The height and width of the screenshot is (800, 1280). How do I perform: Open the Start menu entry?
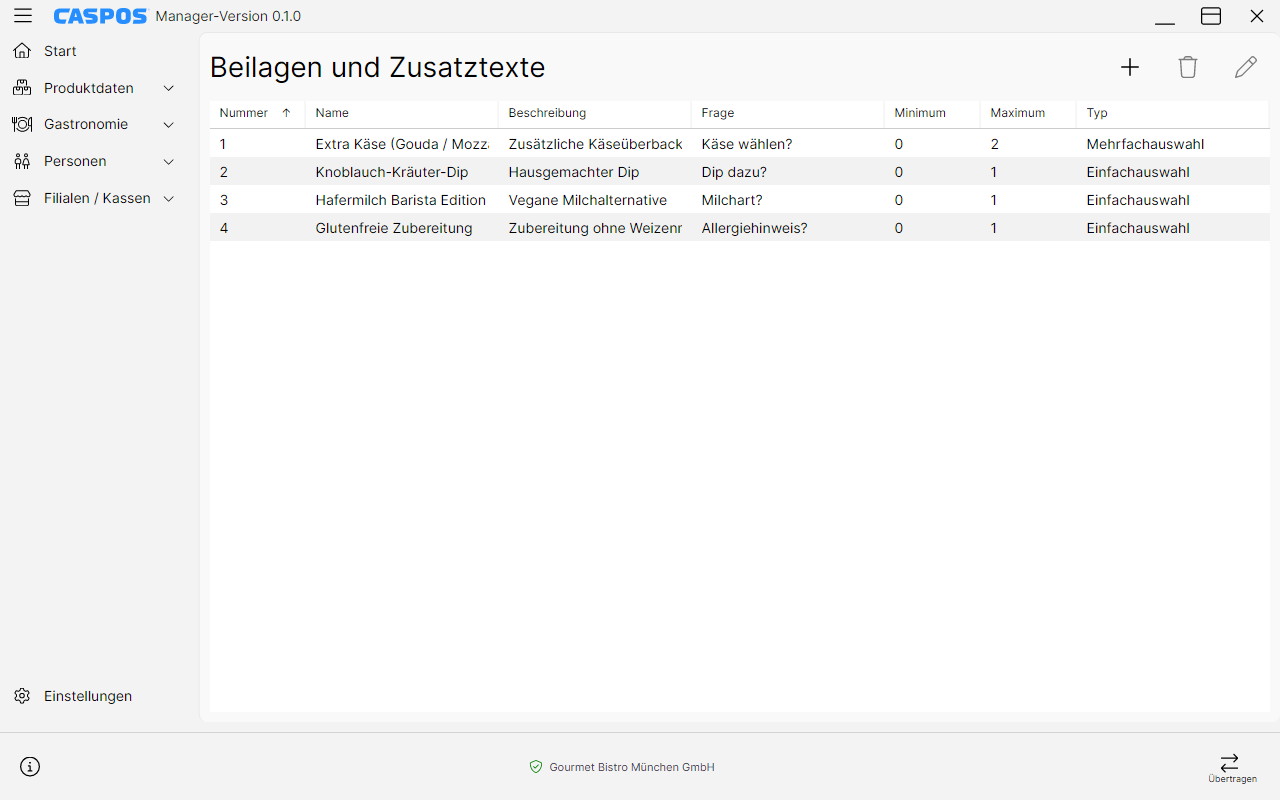60,51
